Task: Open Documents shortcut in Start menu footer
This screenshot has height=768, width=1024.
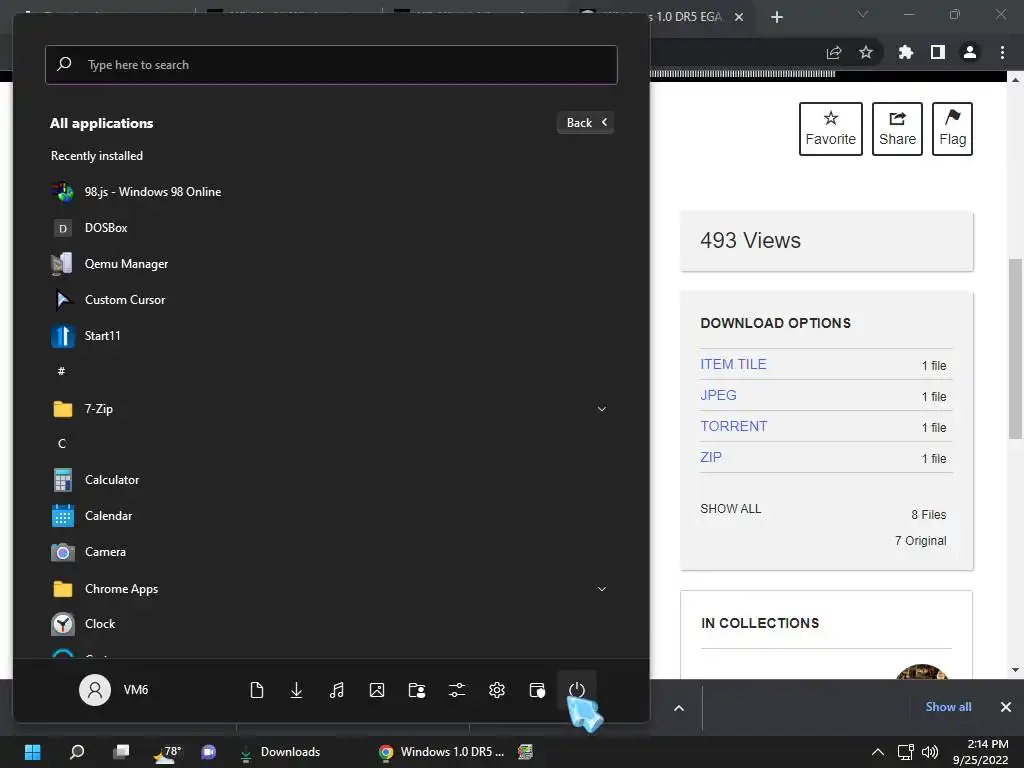Action: tap(257, 690)
